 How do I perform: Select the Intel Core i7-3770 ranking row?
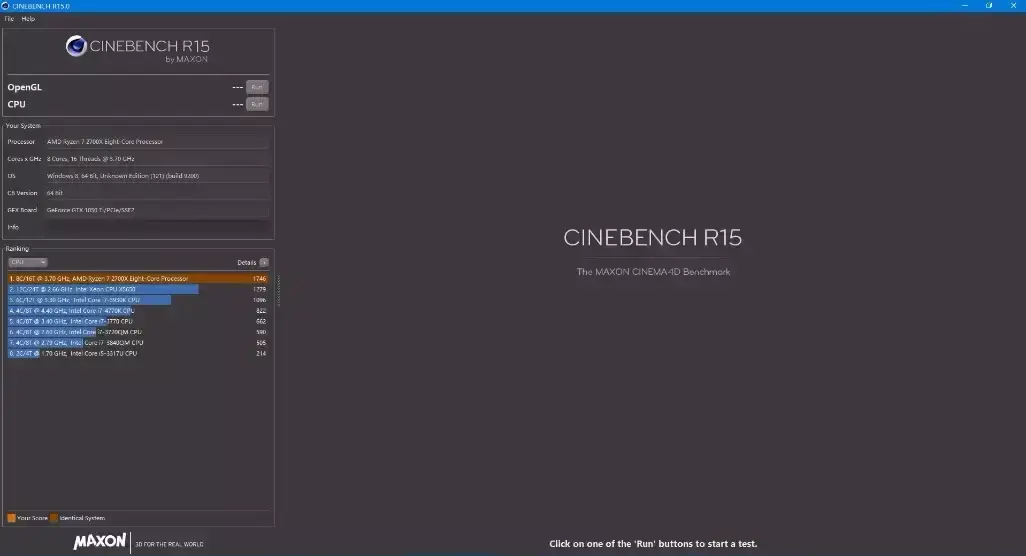137,321
